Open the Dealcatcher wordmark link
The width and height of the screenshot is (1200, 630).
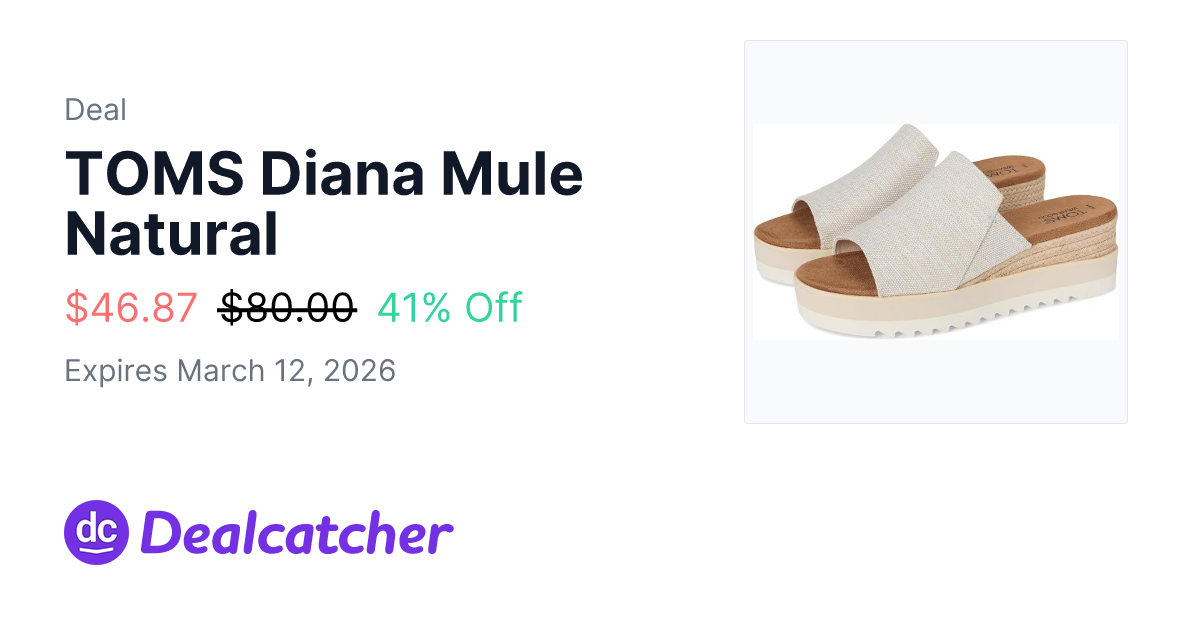tap(297, 533)
